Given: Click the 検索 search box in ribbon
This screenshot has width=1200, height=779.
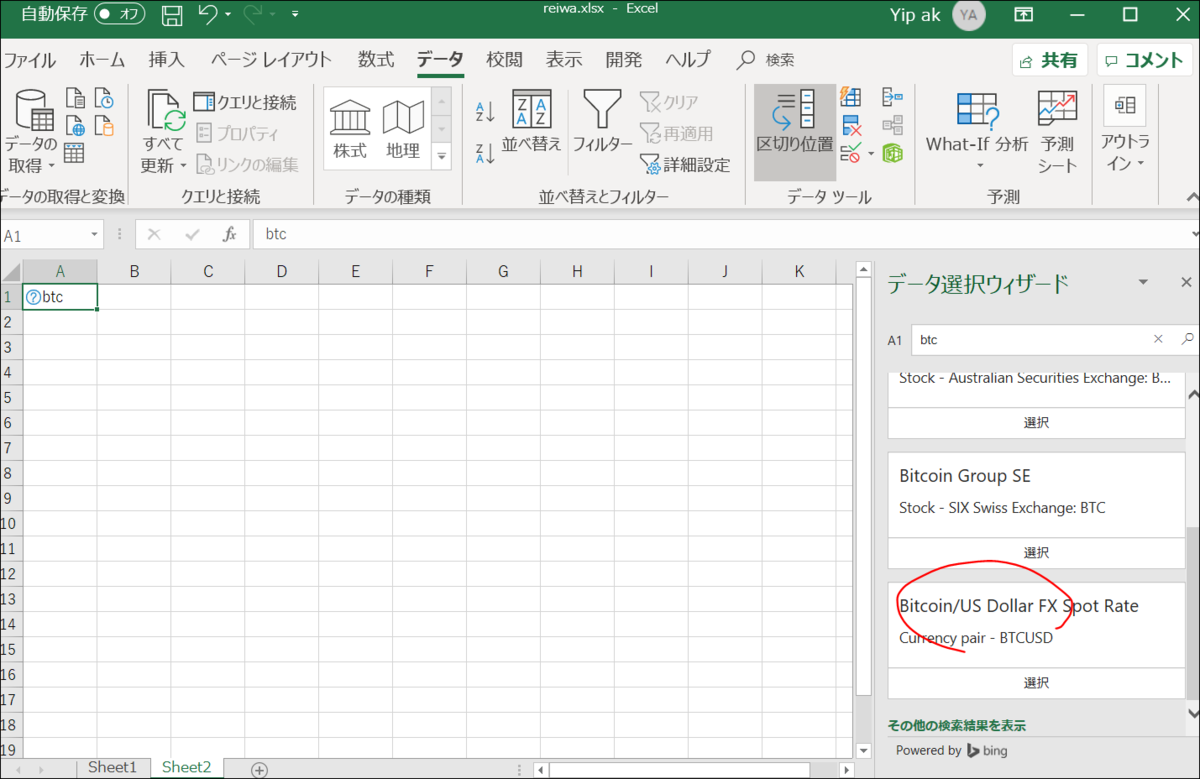Looking at the screenshot, I should (x=766, y=60).
